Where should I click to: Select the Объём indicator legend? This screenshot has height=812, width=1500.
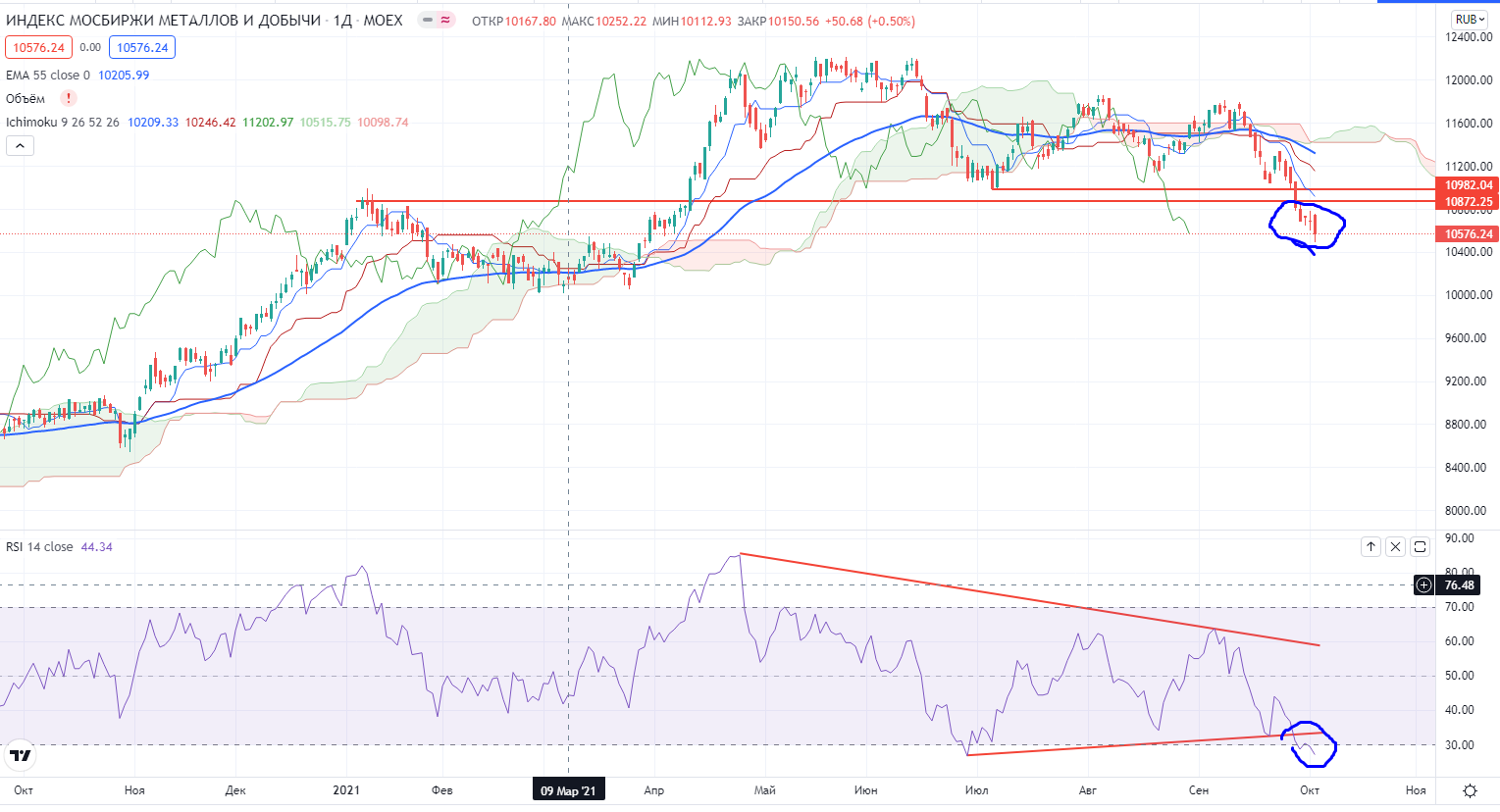[26, 98]
